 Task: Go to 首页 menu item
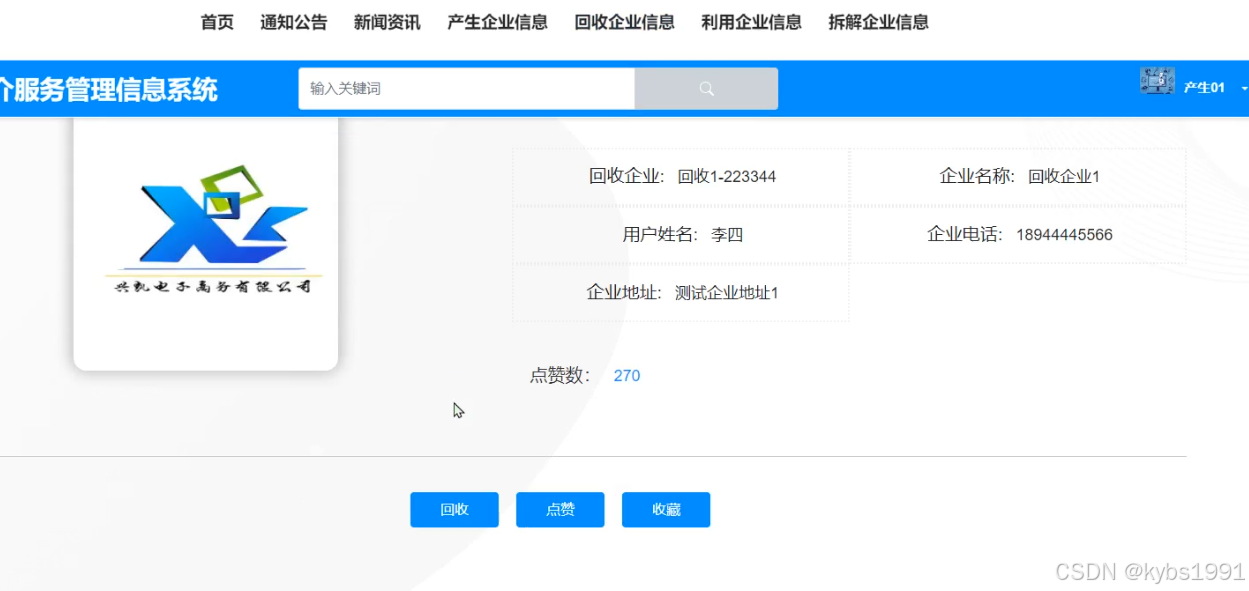[x=217, y=22]
